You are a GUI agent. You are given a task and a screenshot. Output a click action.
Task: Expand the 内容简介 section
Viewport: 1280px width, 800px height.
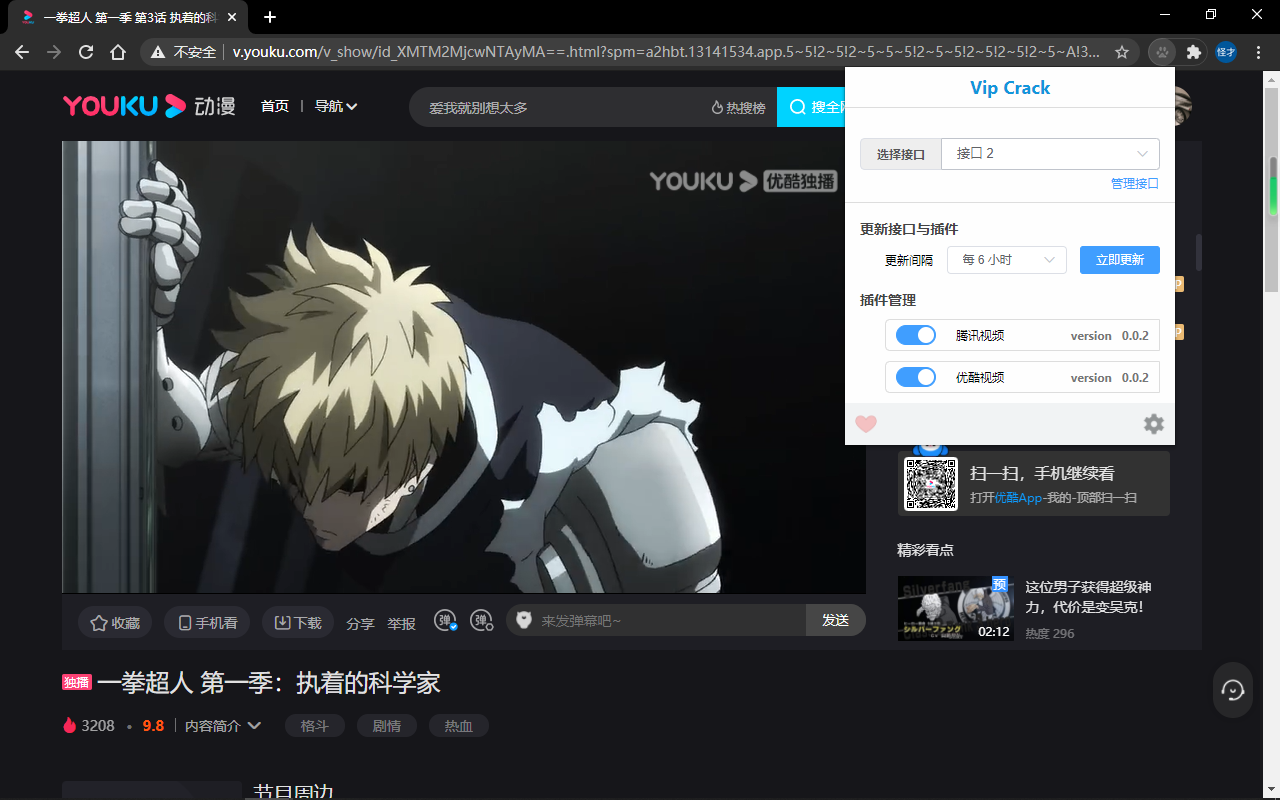223,726
